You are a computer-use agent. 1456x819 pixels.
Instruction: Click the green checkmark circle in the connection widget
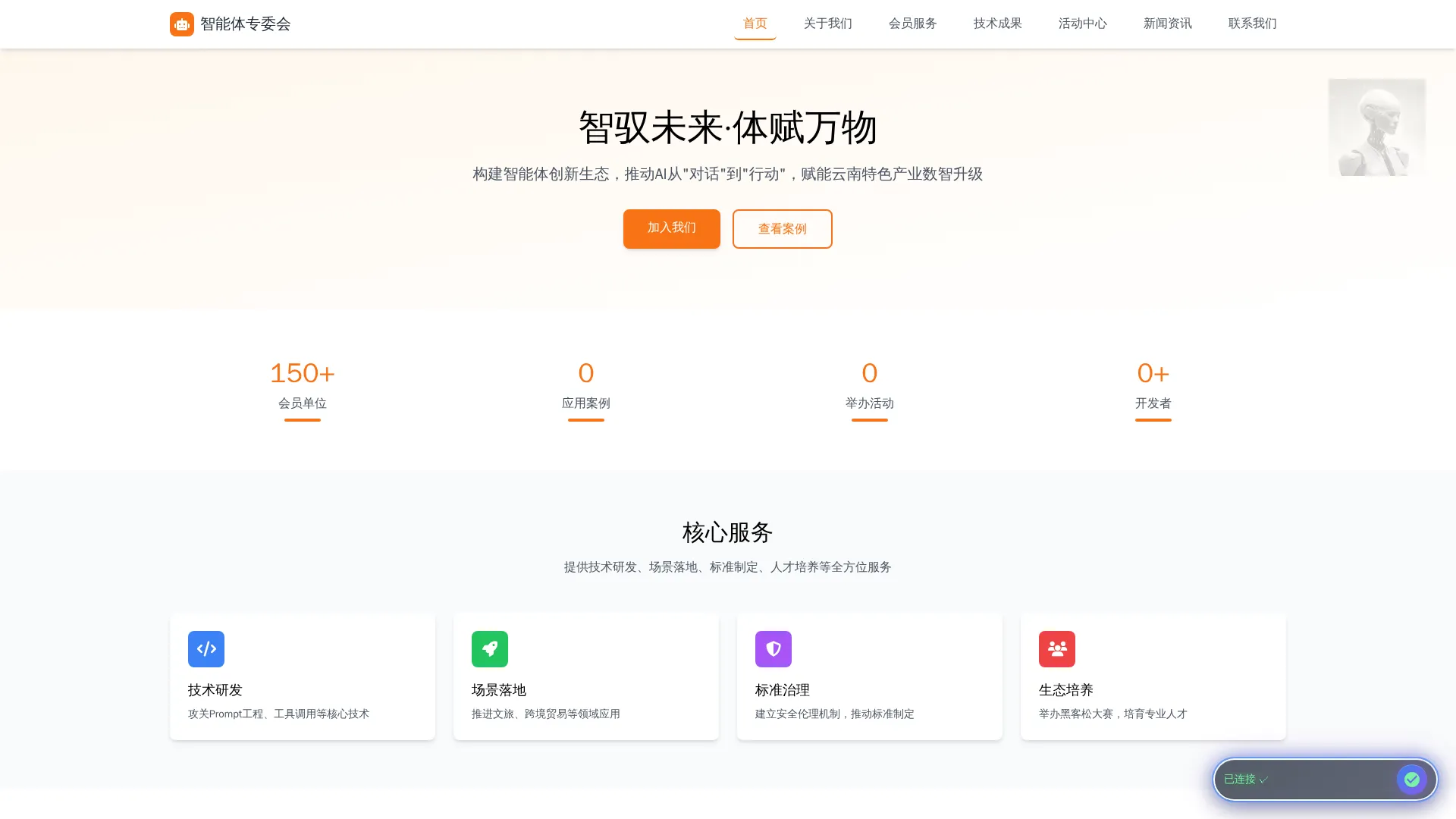pos(1412,779)
